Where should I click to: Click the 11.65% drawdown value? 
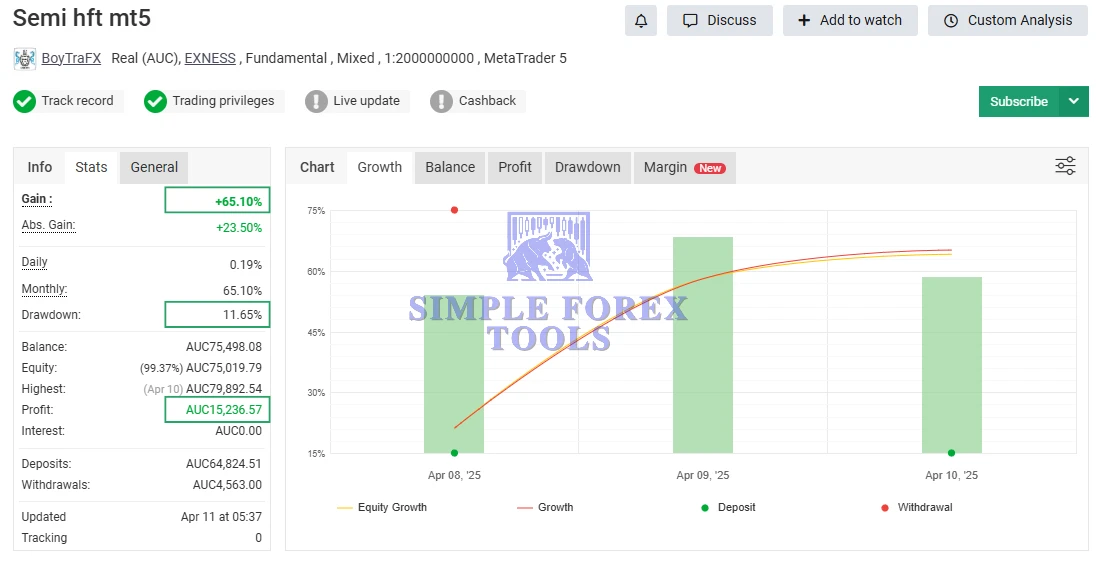(x=243, y=315)
